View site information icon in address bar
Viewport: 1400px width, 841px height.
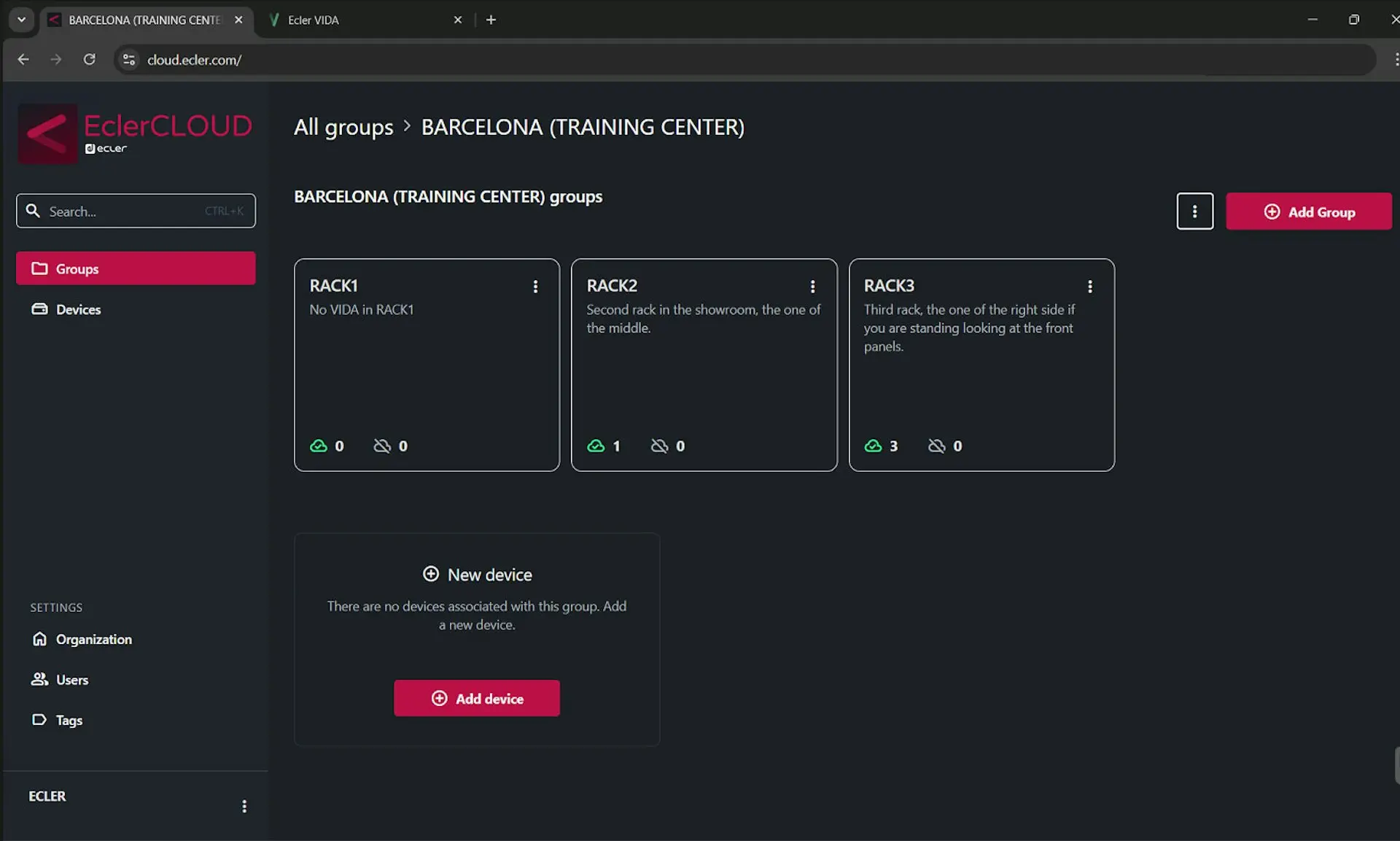[x=129, y=60]
